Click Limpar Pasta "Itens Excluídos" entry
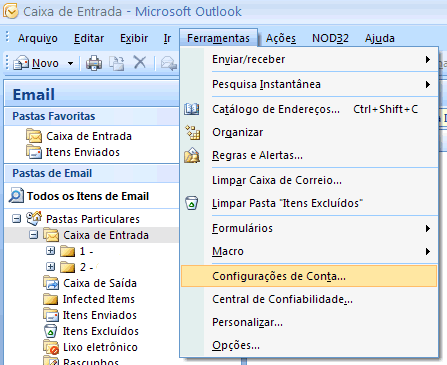447x365 pixels. pyautogui.click(x=309, y=203)
